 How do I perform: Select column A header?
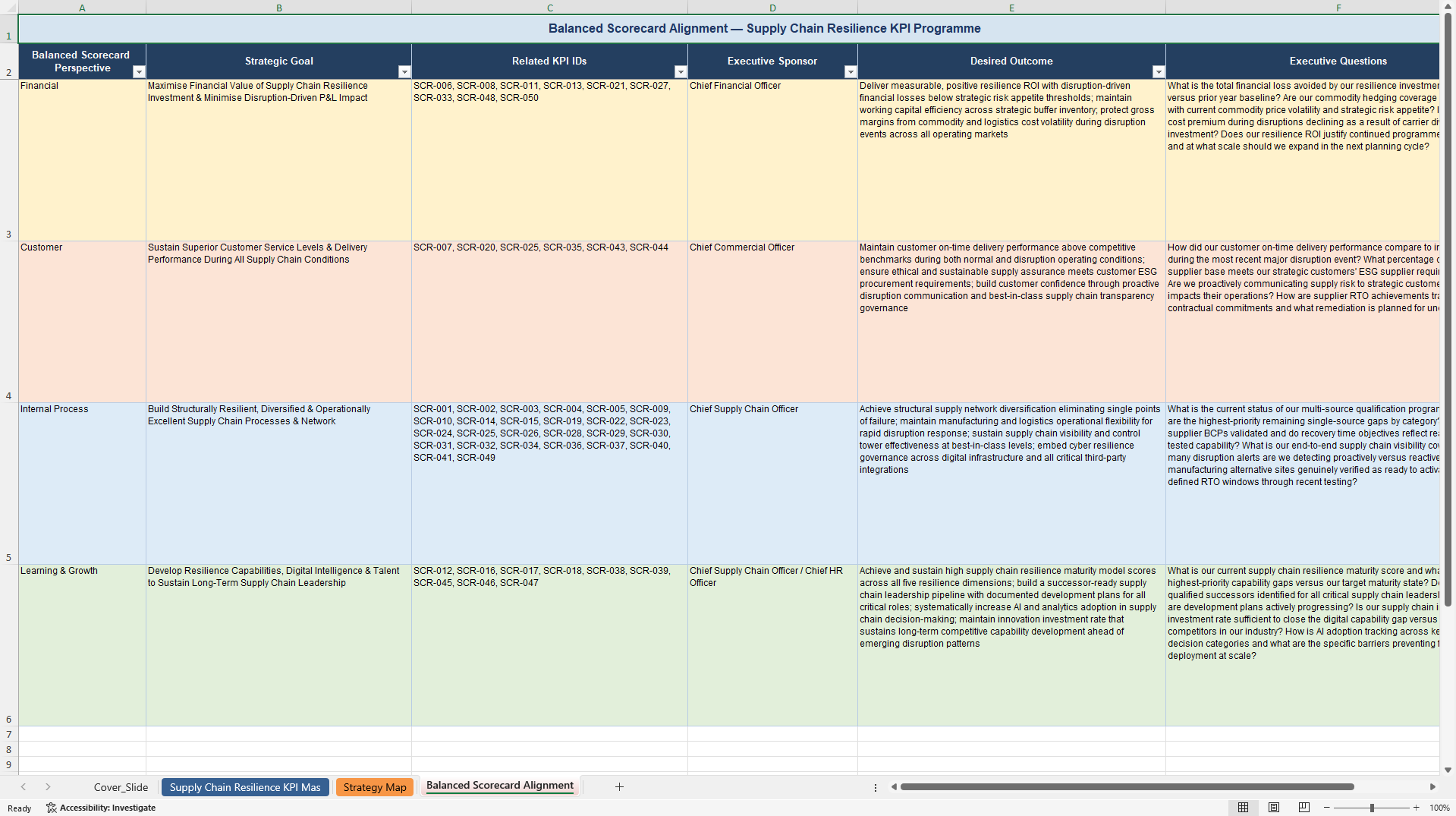click(x=82, y=8)
